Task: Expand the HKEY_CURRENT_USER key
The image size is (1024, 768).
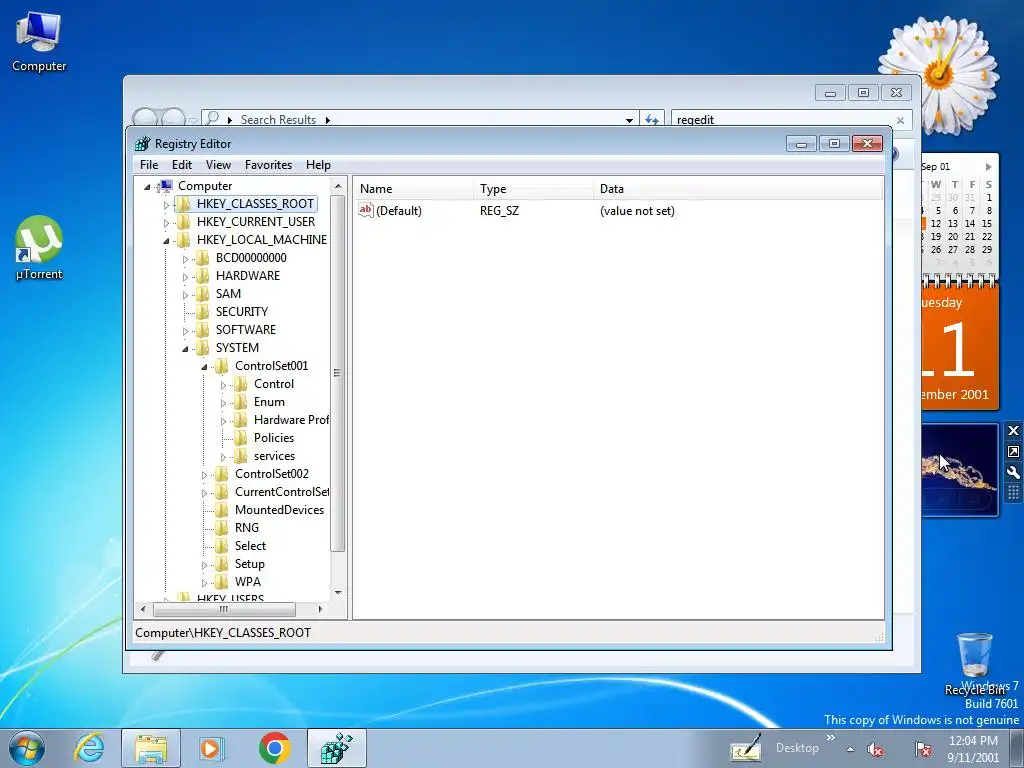Action: tap(166, 223)
